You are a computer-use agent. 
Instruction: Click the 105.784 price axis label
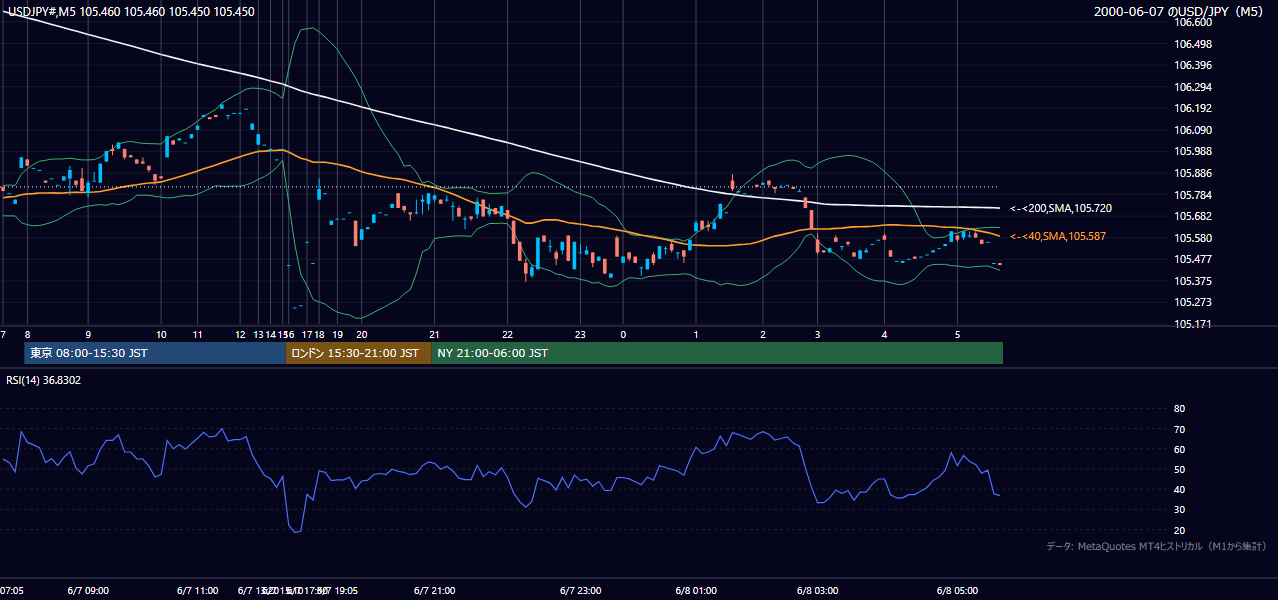(x=1192, y=195)
